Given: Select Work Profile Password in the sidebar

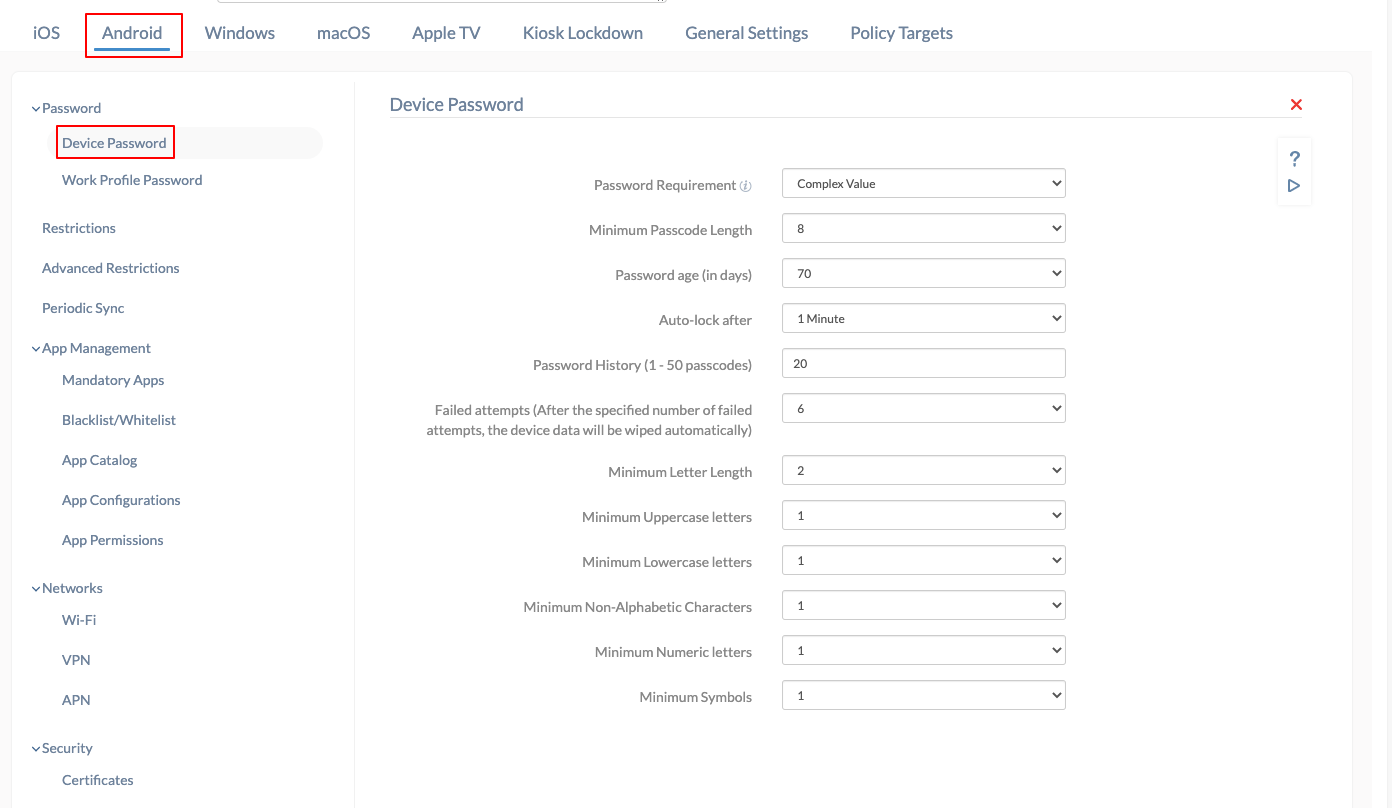Looking at the screenshot, I should click(x=131, y=179).
